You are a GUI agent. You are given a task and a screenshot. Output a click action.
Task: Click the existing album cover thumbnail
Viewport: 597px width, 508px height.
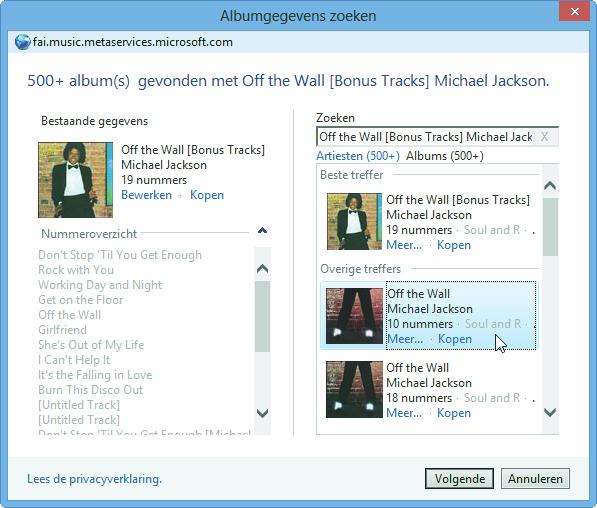tap(75, 180)
